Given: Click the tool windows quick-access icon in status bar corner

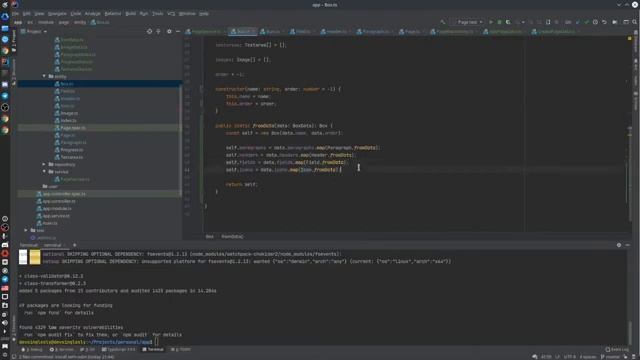Looking at the screenshot, I should 13,357.
